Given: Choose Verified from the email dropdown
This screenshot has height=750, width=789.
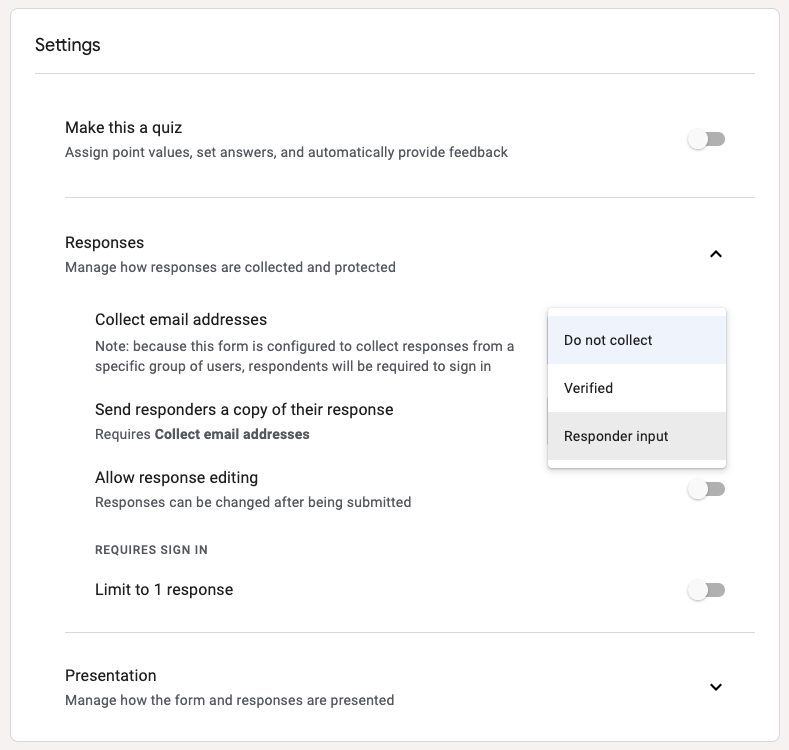Looking at the screenshot, I should [589, 388].
